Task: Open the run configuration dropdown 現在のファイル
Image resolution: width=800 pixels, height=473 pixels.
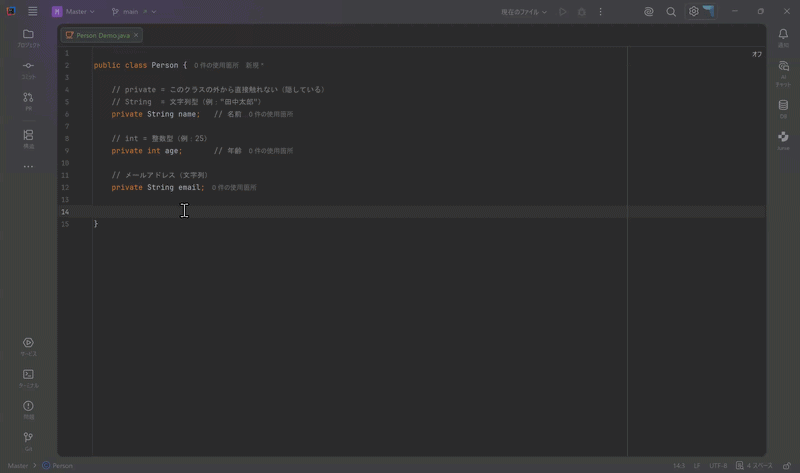Action: pos(523,12)
